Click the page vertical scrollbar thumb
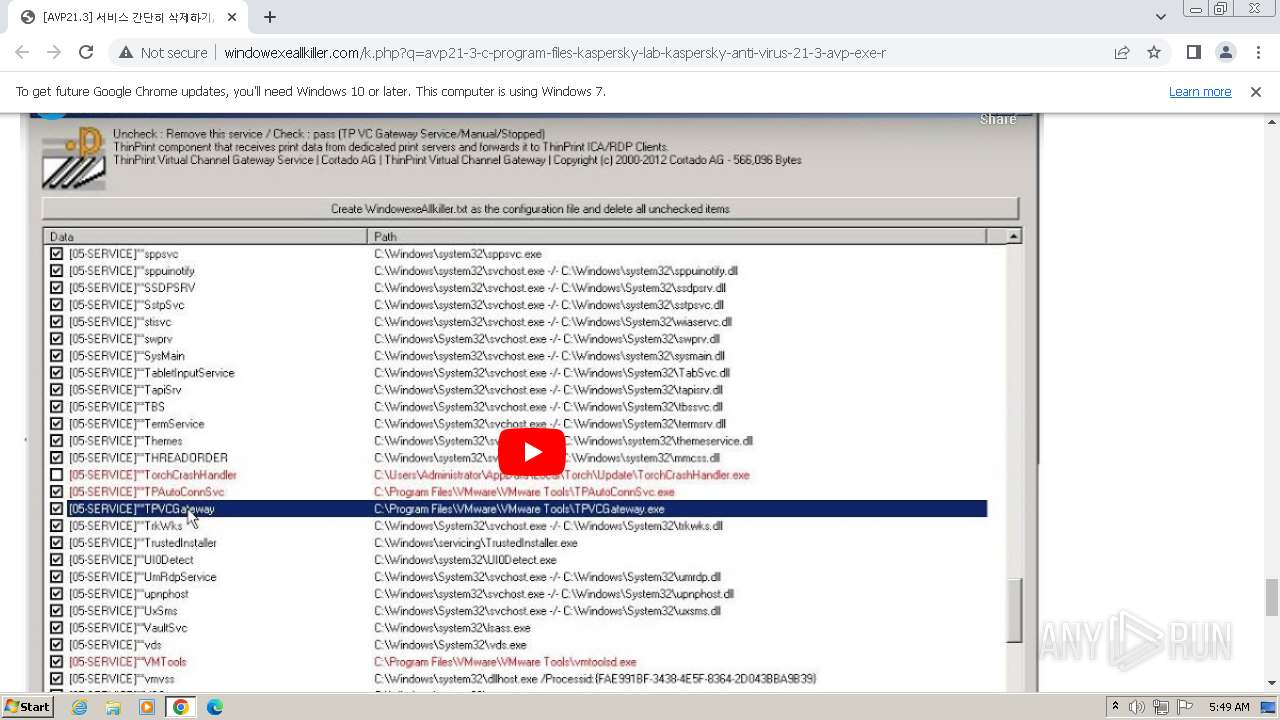 [1272, 597]
